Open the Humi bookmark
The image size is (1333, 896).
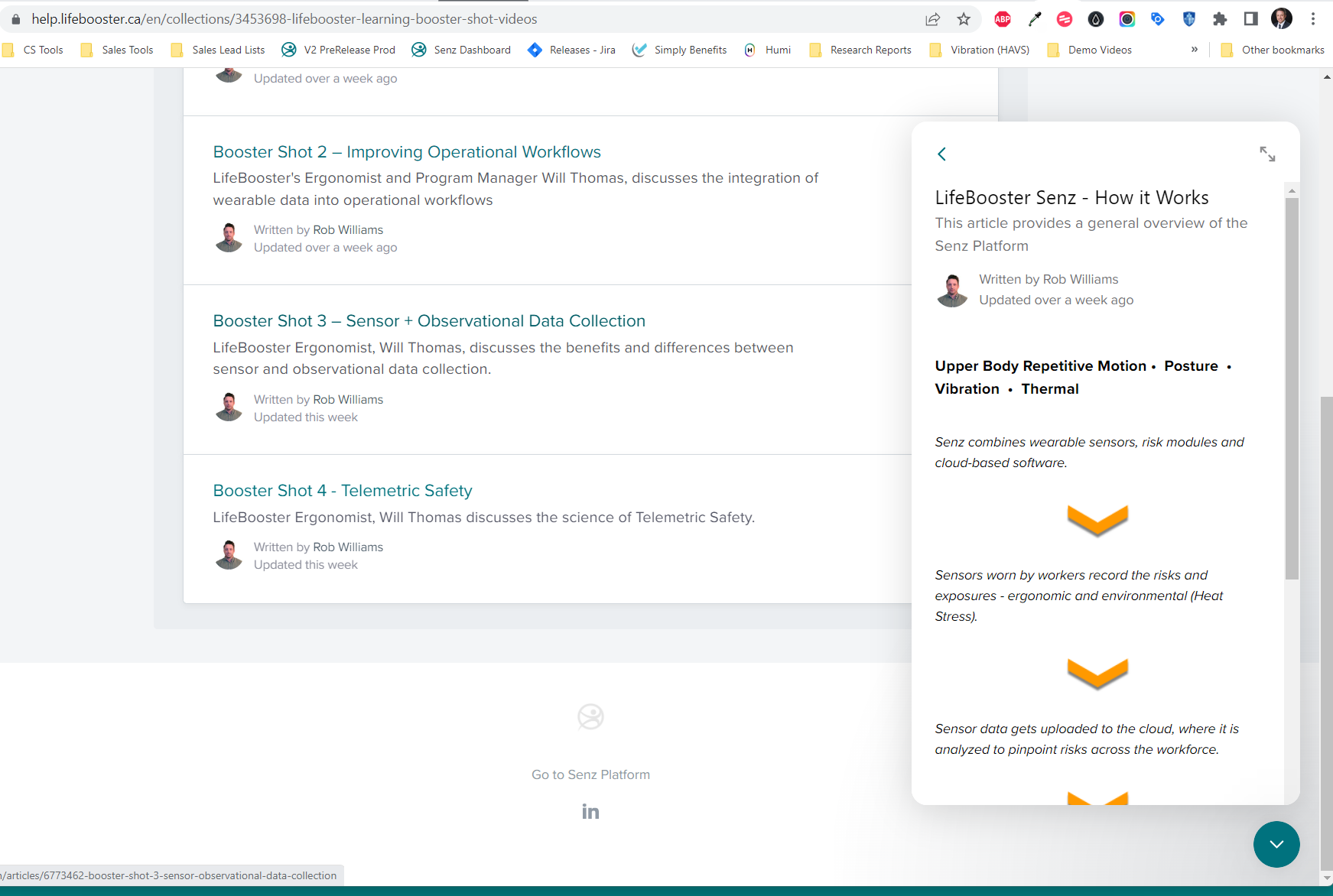767,50
